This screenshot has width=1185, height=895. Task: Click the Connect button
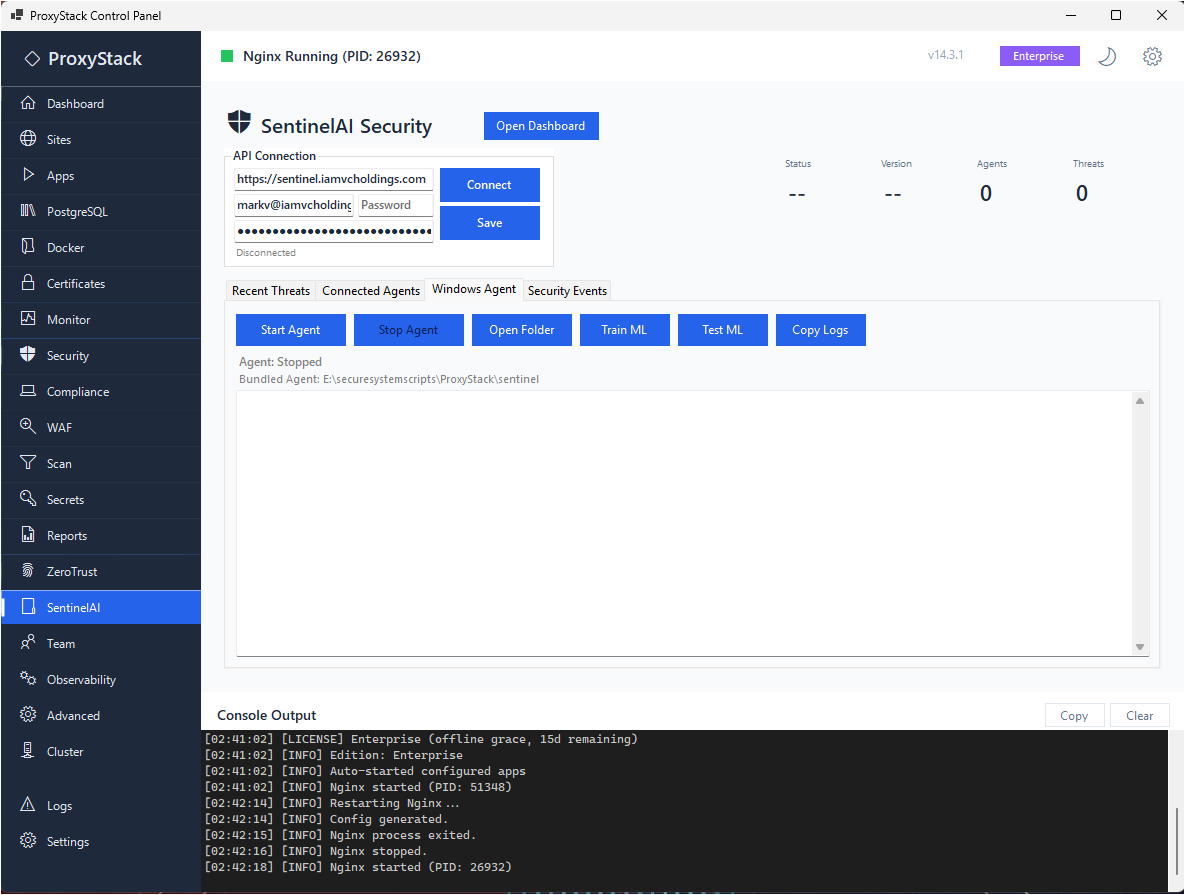pos(490,184)
